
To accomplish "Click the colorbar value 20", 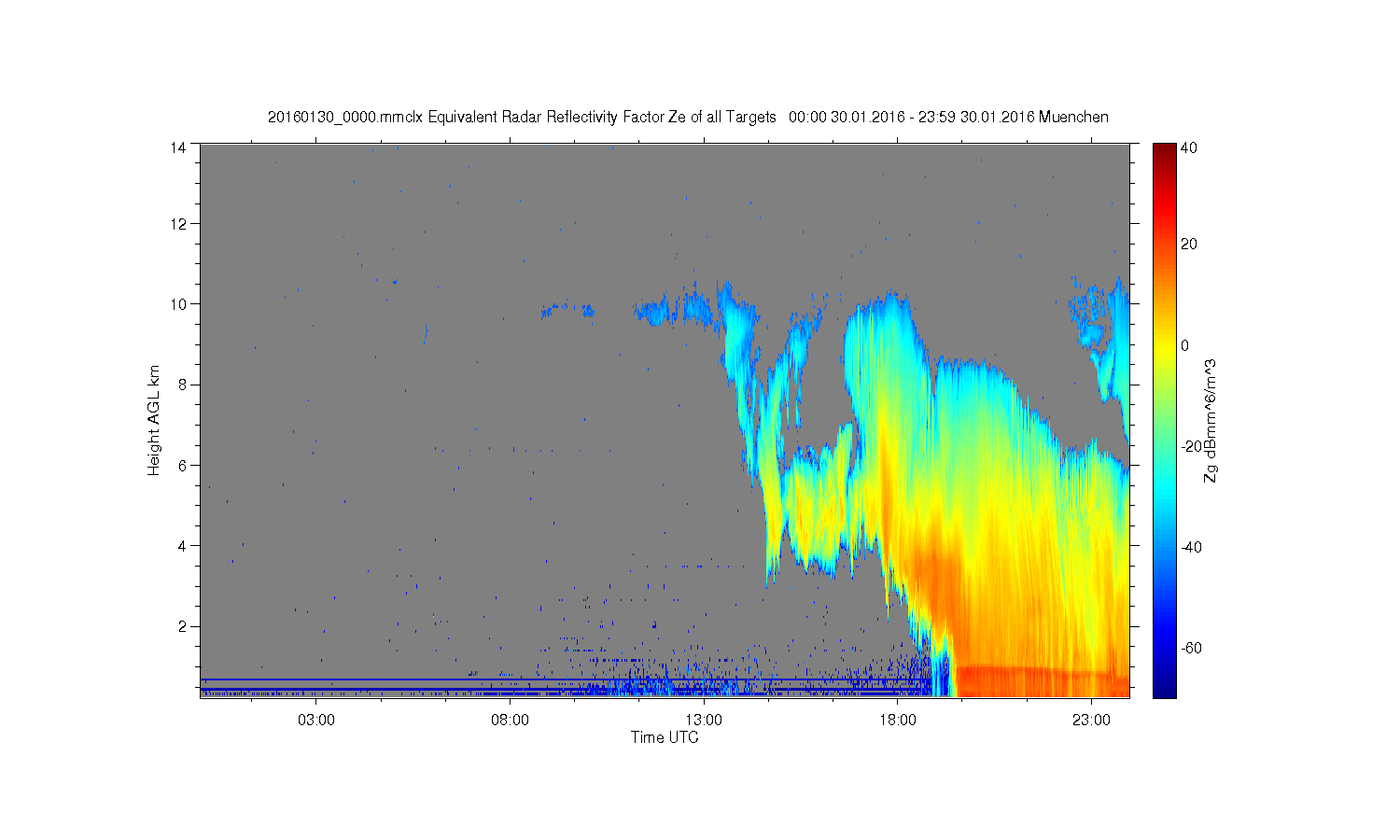I will pyautogui.click(x=1189, y=245).
